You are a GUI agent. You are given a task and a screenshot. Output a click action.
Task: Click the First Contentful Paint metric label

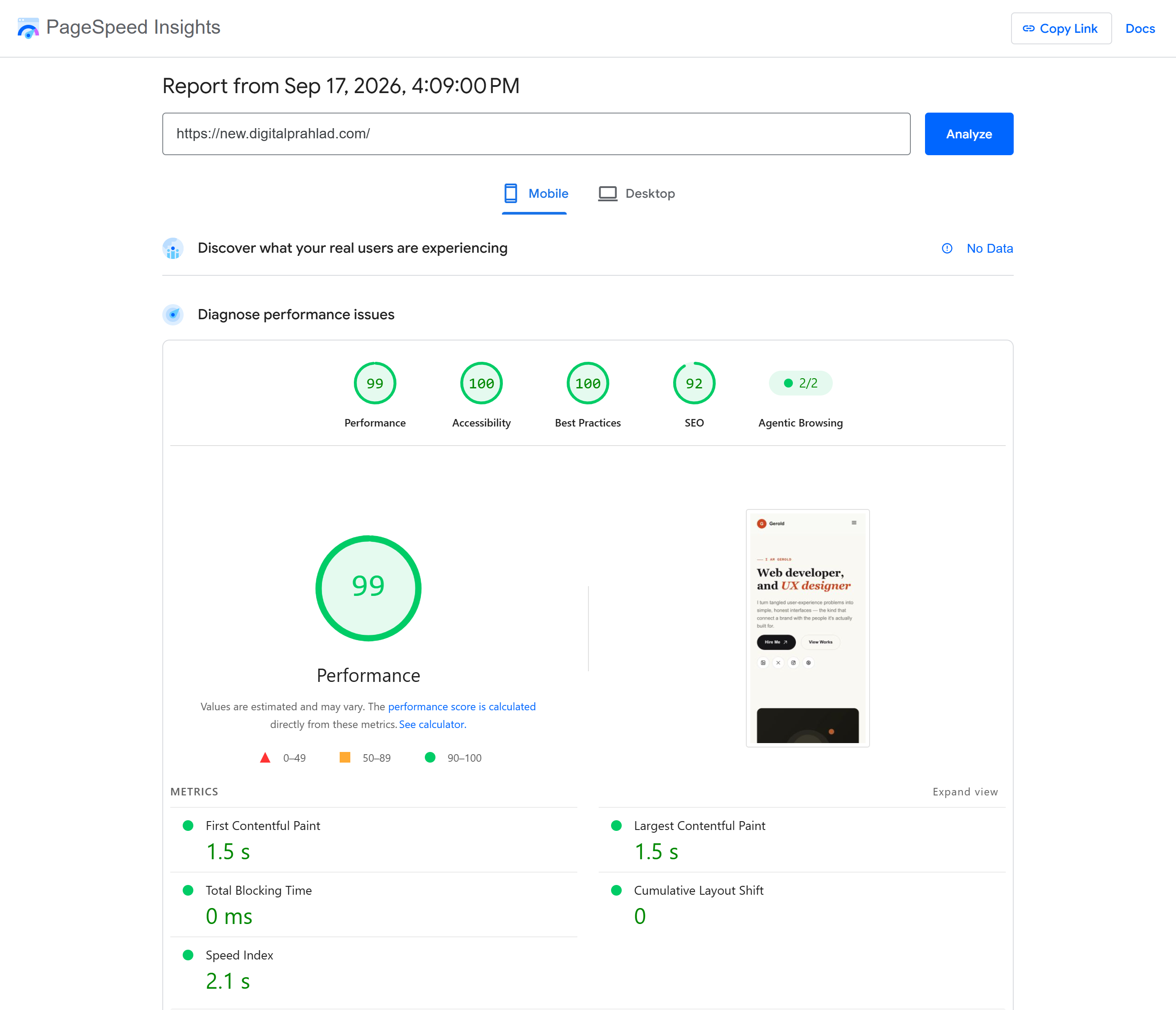pyautogui.click(x=263, y=826)
